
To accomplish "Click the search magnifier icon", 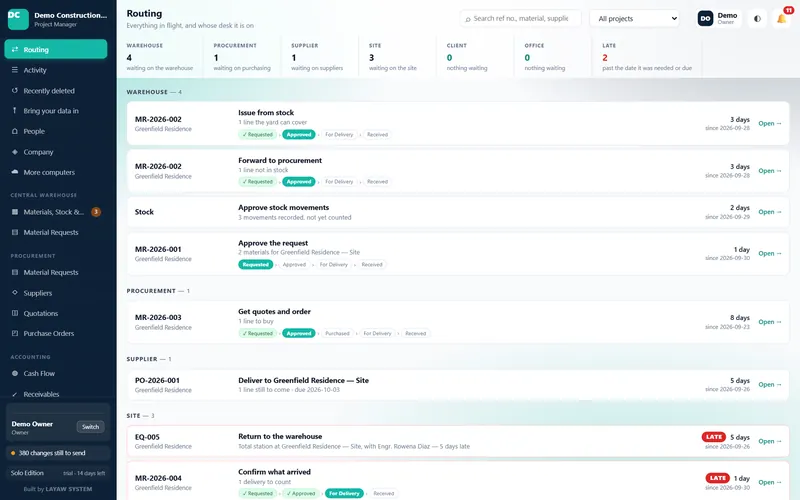I will tap(468, 19).
